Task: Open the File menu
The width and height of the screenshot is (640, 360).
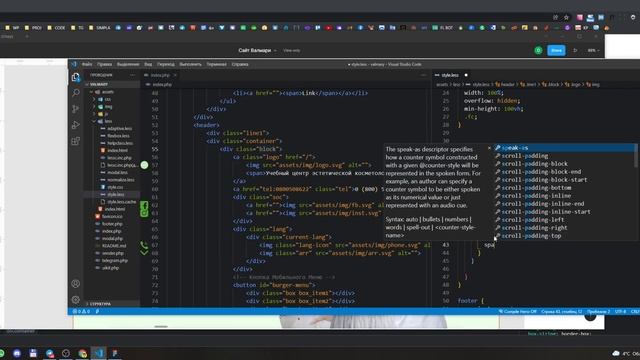Action: (x=87, y=64)
